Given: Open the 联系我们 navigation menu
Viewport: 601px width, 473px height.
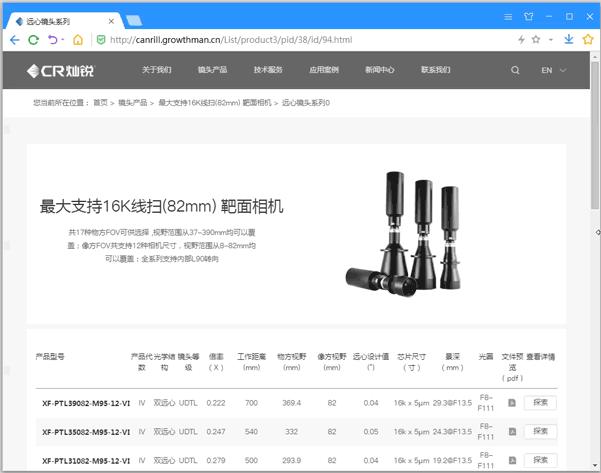Looking at the screenshot, I should (x=435, y=70).
